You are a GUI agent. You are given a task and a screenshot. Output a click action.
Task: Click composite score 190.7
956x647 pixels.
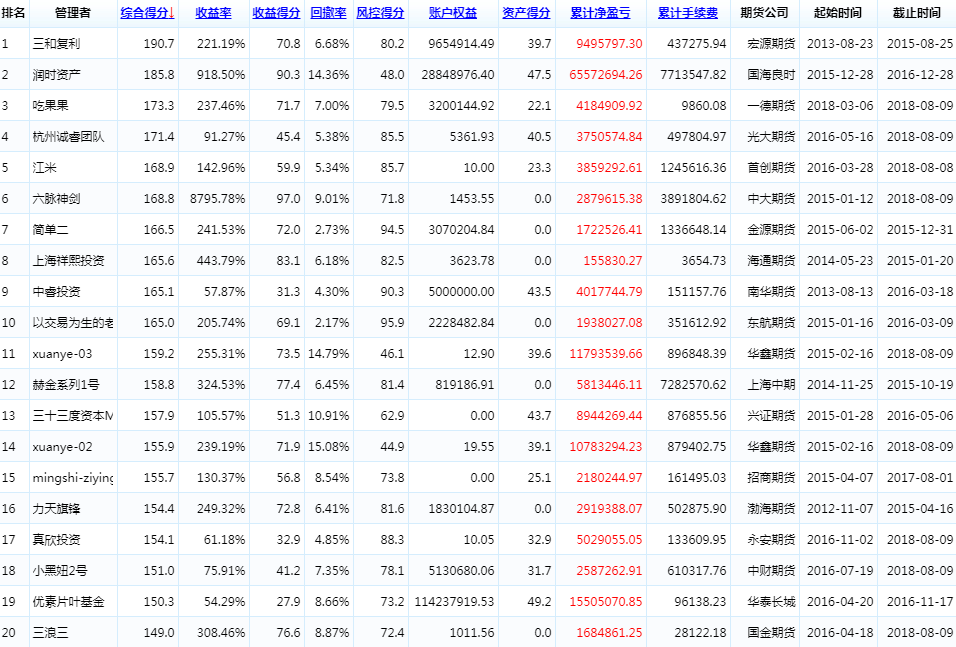point(159,44)
